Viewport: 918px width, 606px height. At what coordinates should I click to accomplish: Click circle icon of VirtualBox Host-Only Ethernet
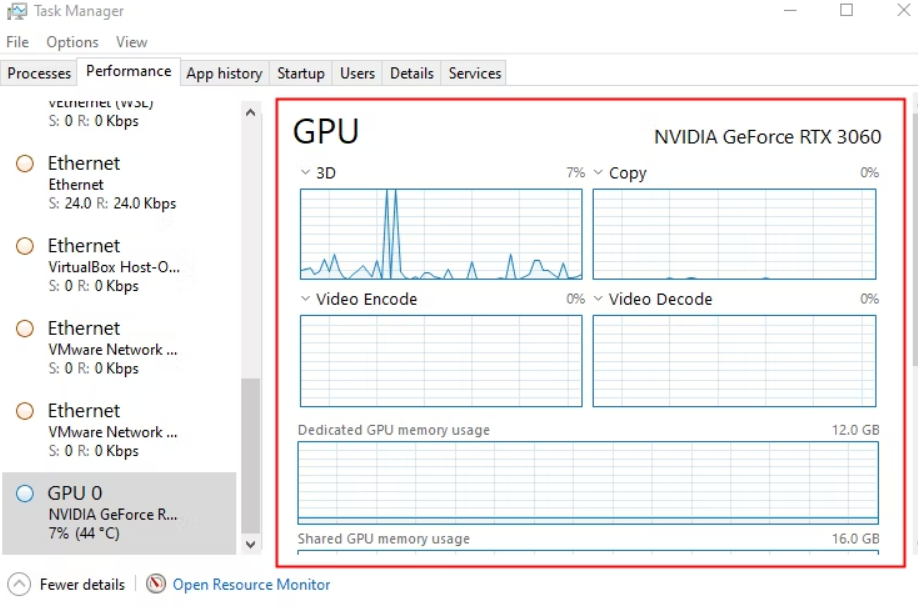[x=25, y=246]
